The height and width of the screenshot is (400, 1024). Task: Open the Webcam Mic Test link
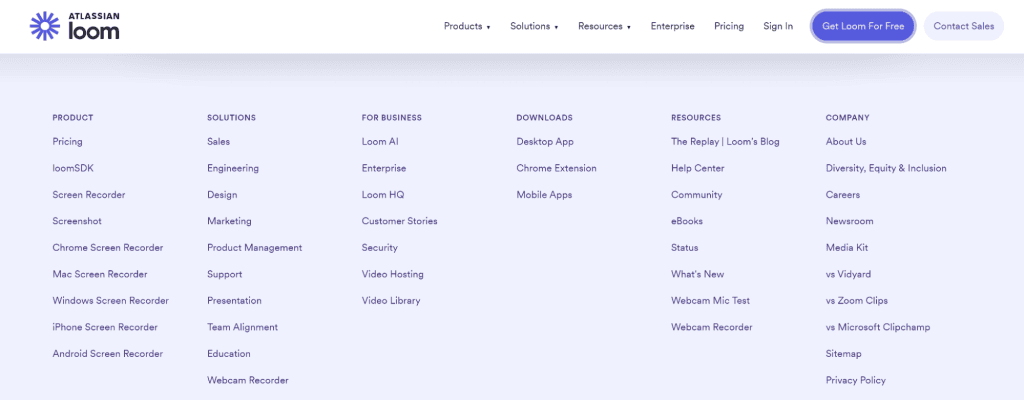710,301
